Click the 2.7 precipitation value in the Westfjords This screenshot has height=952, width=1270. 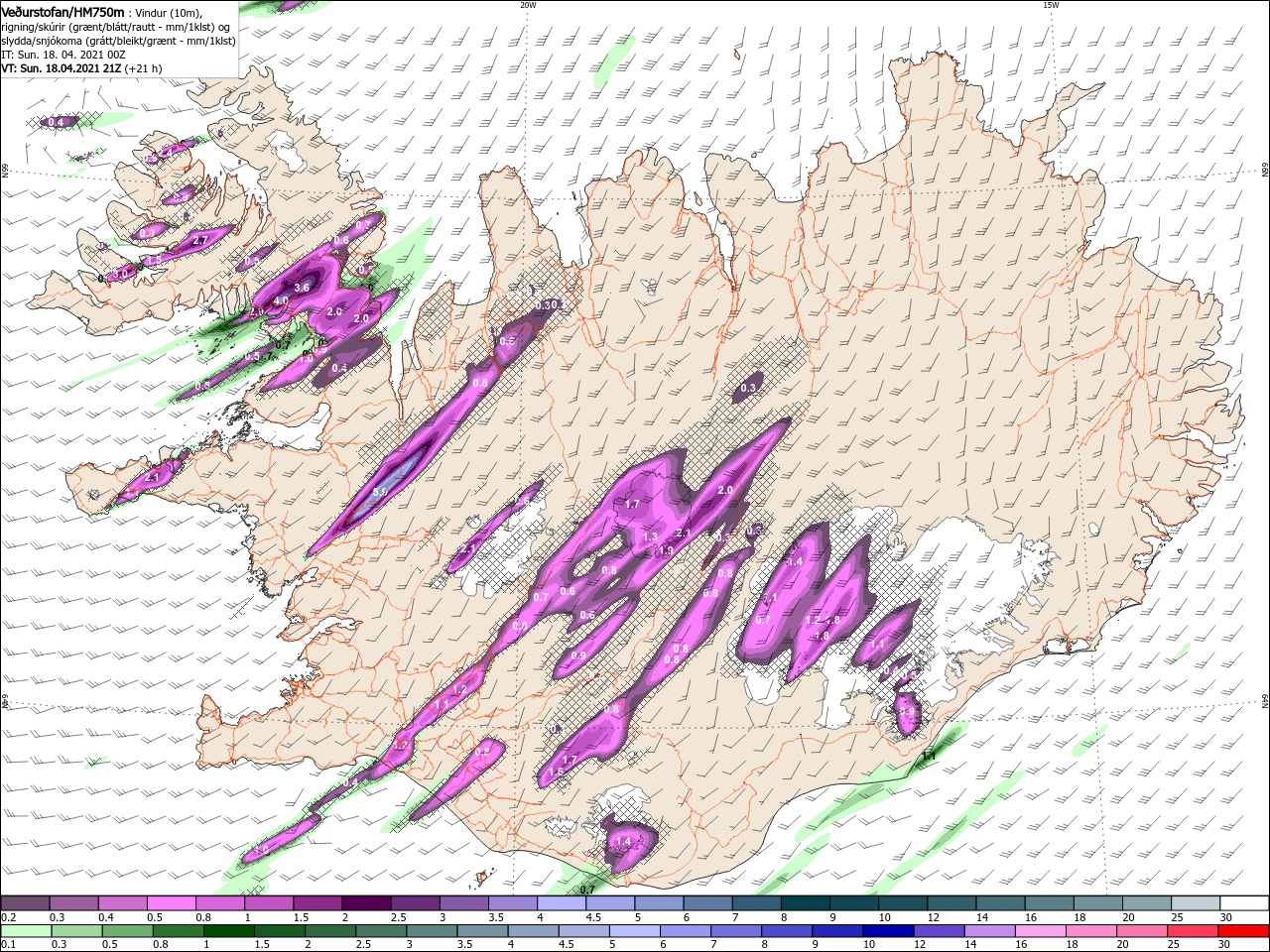tap(199, 240)
